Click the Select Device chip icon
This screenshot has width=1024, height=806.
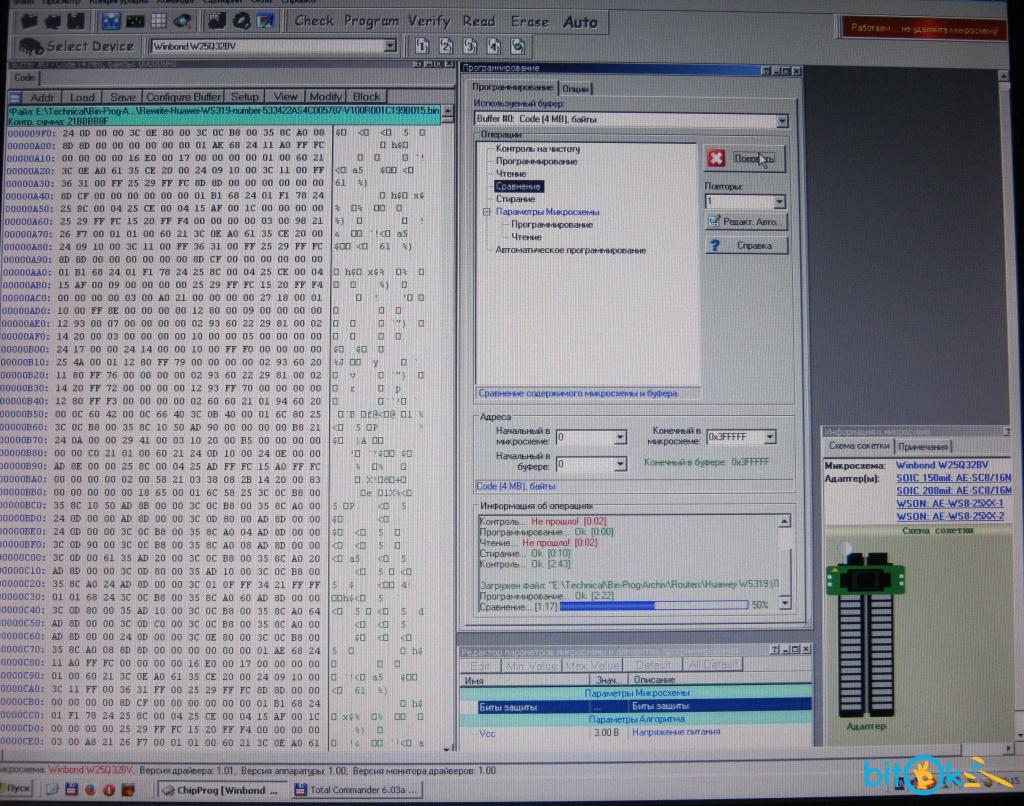31,46
